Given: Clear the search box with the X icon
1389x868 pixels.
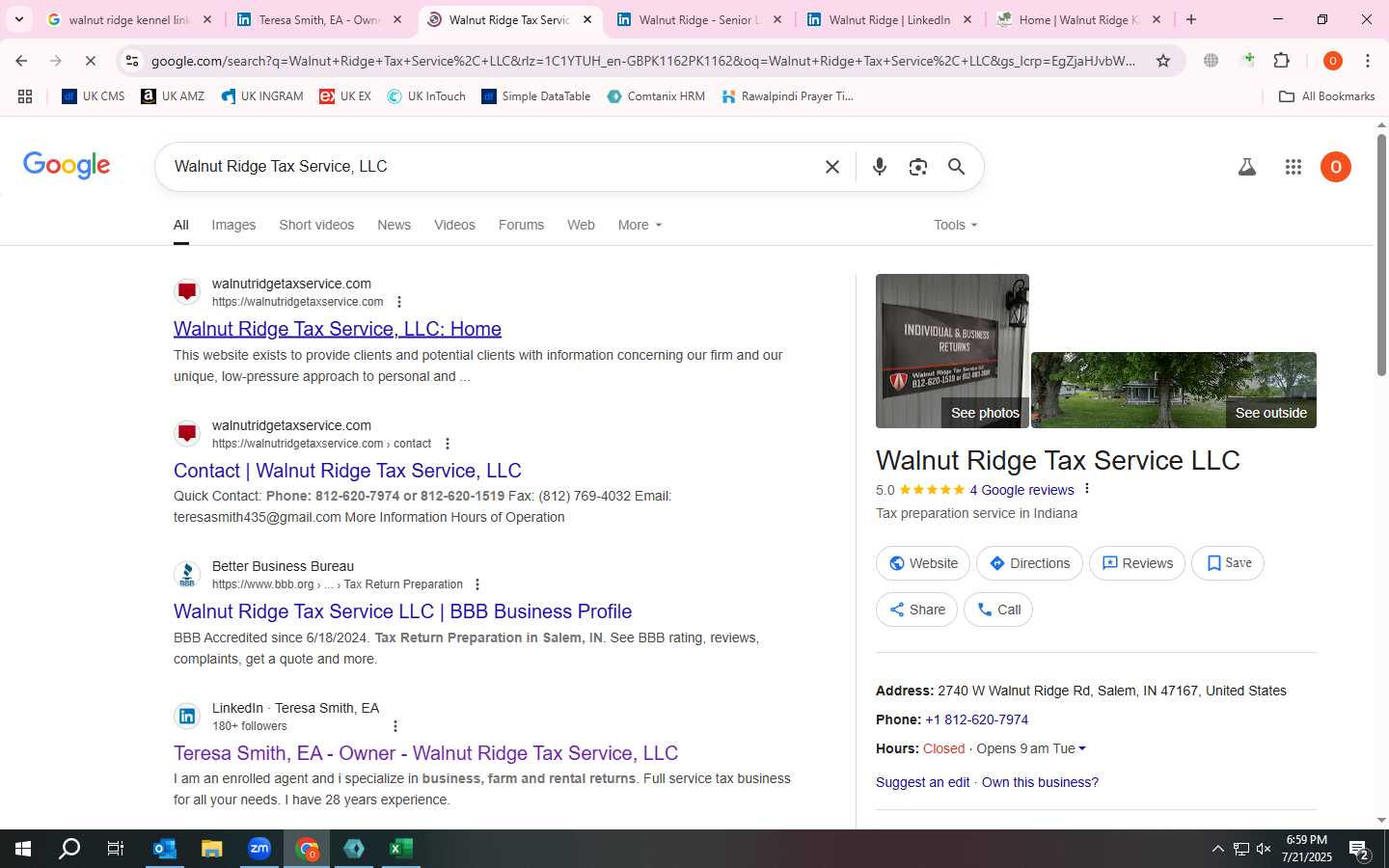Looking at the screenshot, I should [x=832, y=167].
